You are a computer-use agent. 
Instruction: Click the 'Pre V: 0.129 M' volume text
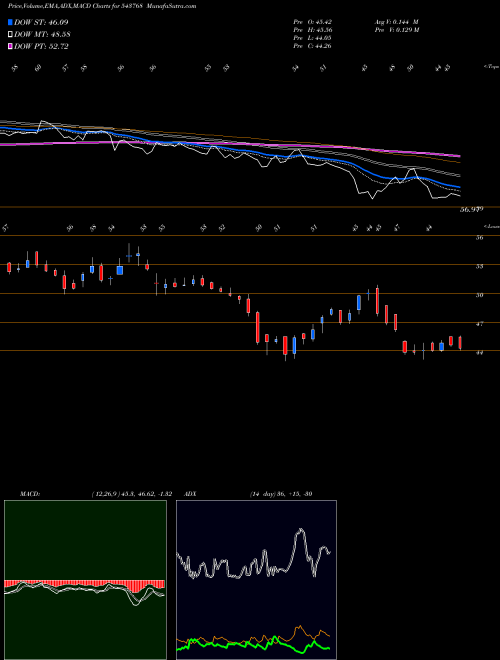[396, 30]
